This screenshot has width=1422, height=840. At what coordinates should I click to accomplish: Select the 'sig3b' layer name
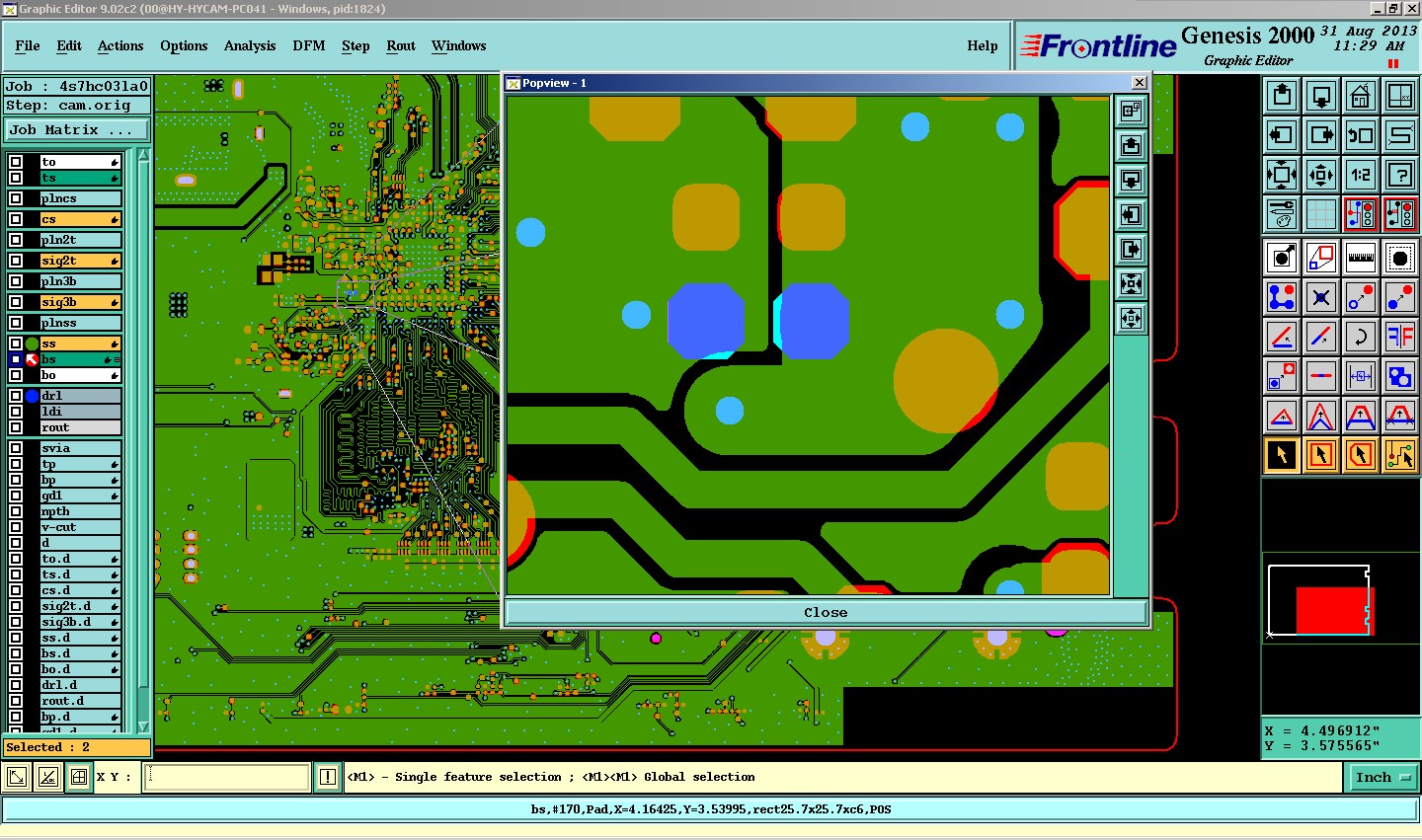[80, 302]
